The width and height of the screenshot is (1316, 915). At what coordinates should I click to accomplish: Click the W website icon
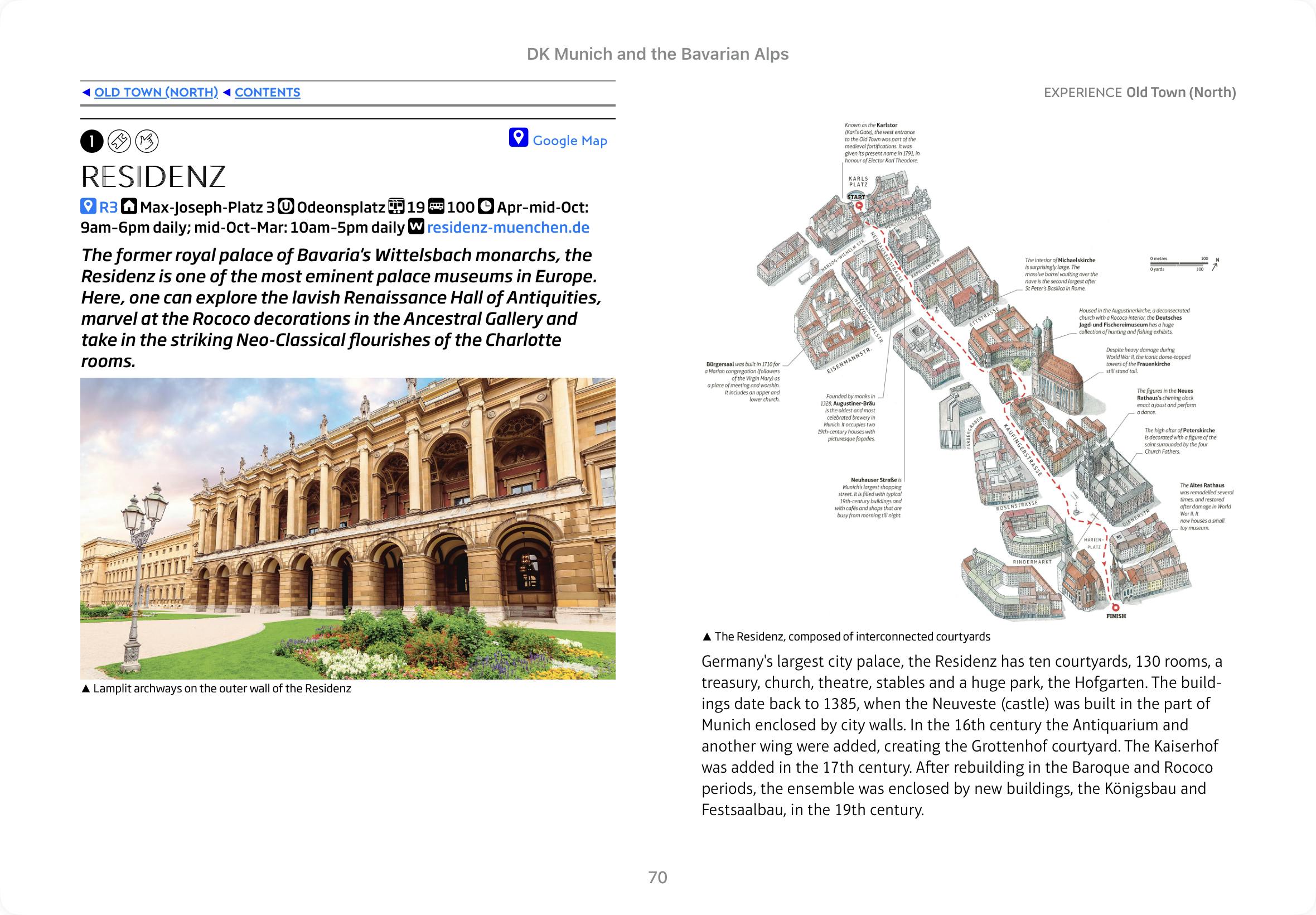416,227
